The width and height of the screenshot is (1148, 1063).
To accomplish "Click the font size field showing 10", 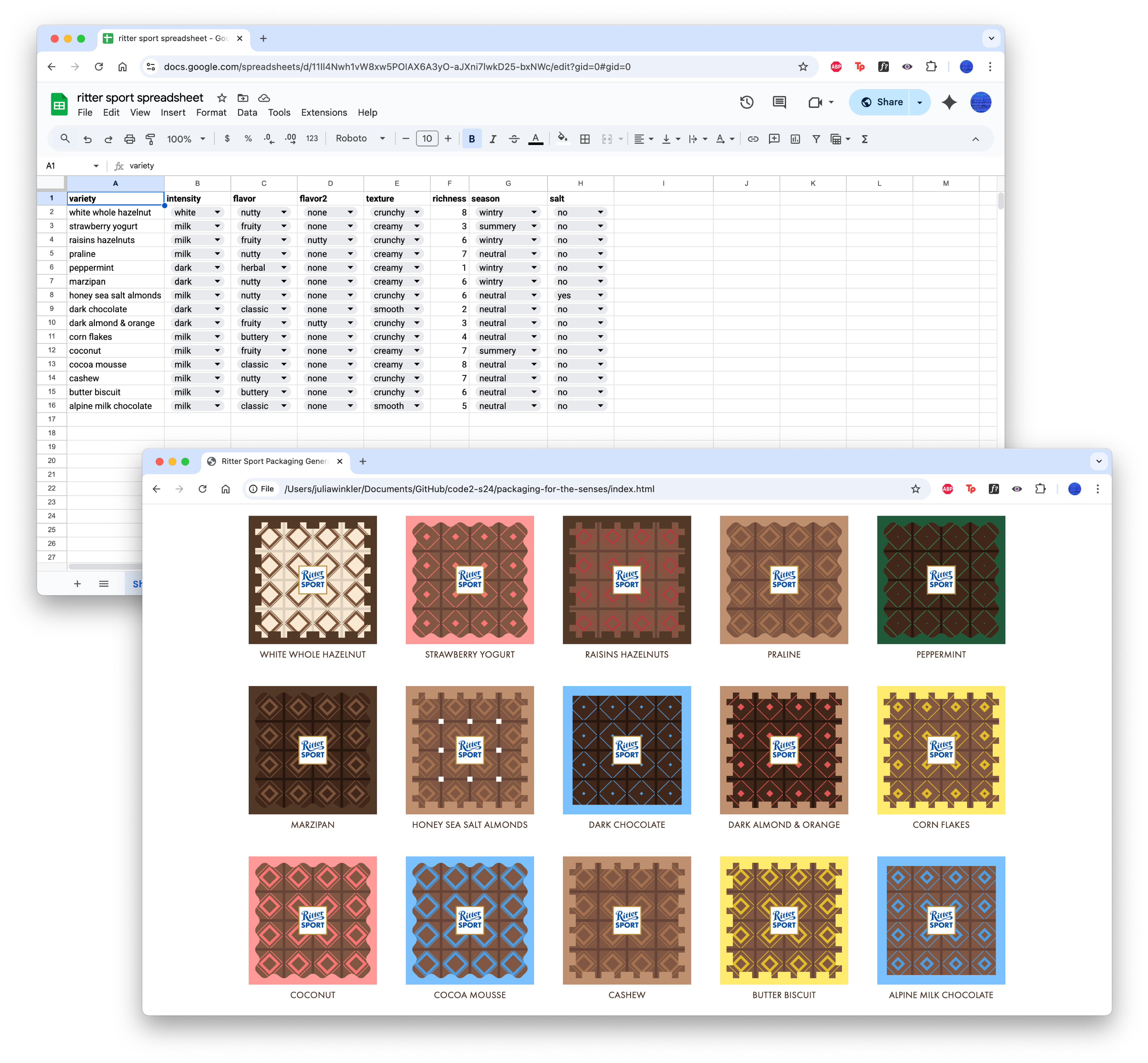I will coord(427,139).
